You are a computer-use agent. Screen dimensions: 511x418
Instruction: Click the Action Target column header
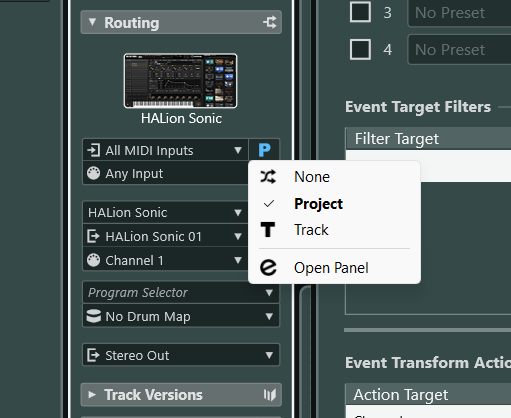click(429, 395)
